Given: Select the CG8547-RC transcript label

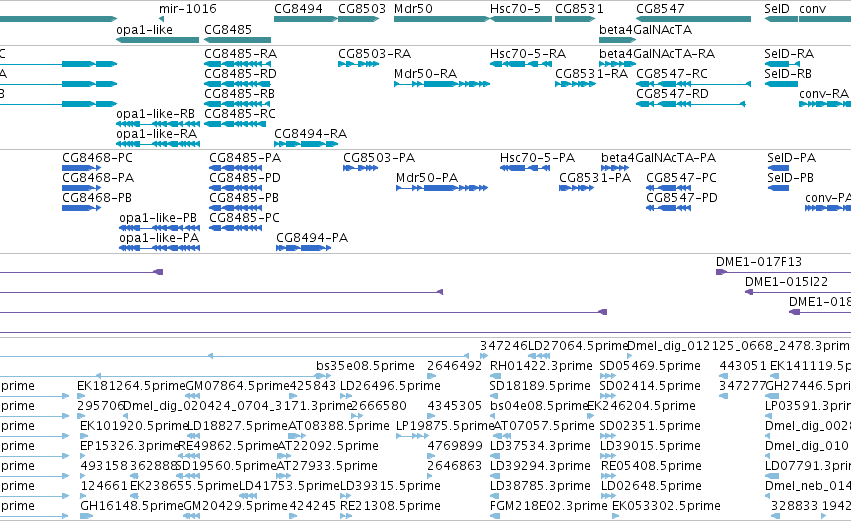Looking at the screenshot, I should coord(672,74).
